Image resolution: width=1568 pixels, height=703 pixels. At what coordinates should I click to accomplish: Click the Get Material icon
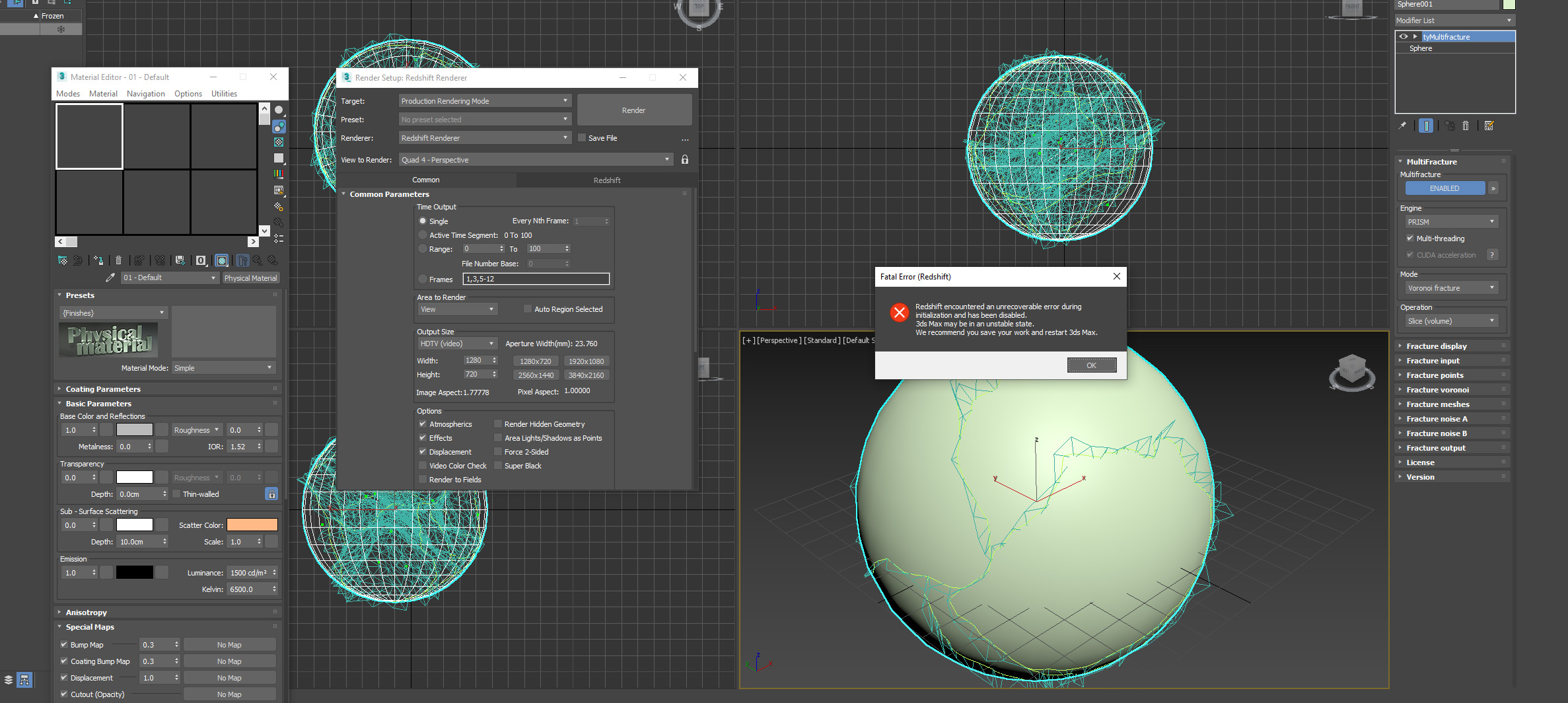63,260
